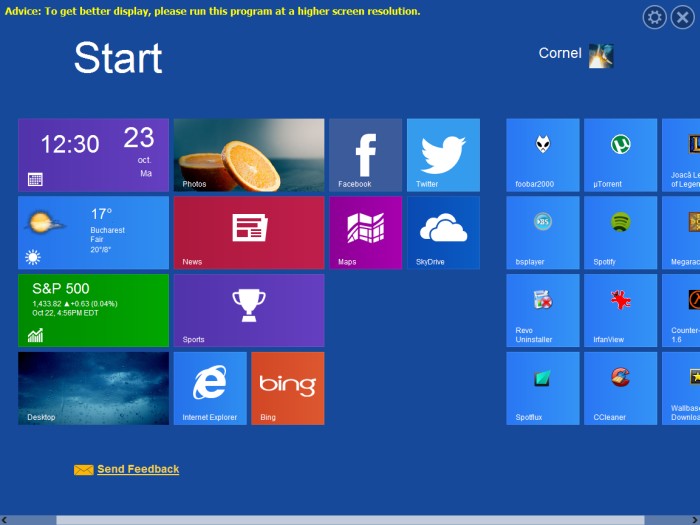Launch the Twitter tile
This screenshot has width=700, height=525.
[x=443, y=155]
